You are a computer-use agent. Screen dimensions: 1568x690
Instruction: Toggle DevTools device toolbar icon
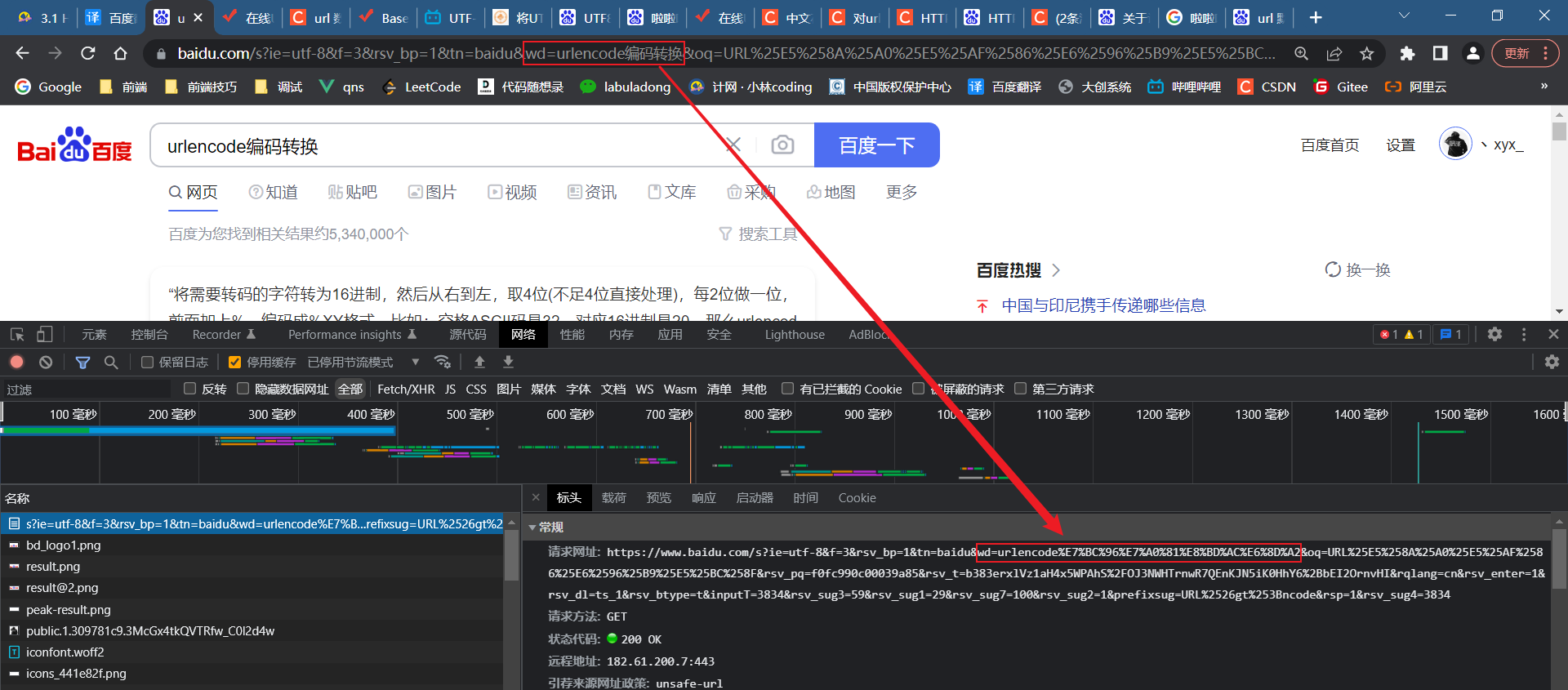45,334
